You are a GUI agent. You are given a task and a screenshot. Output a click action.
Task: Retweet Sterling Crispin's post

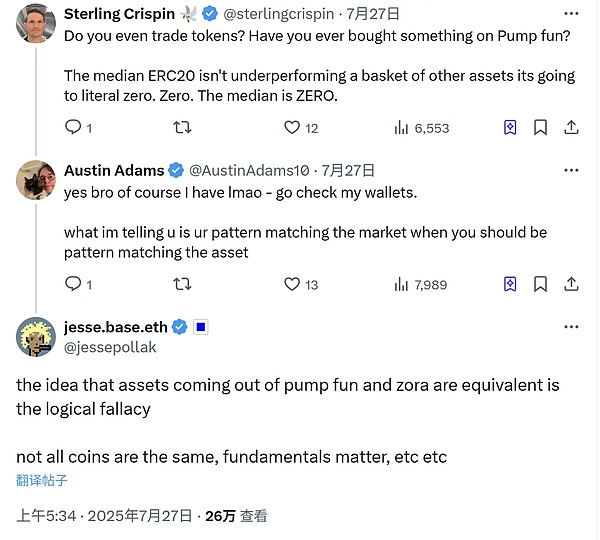(x=182, y=127)
